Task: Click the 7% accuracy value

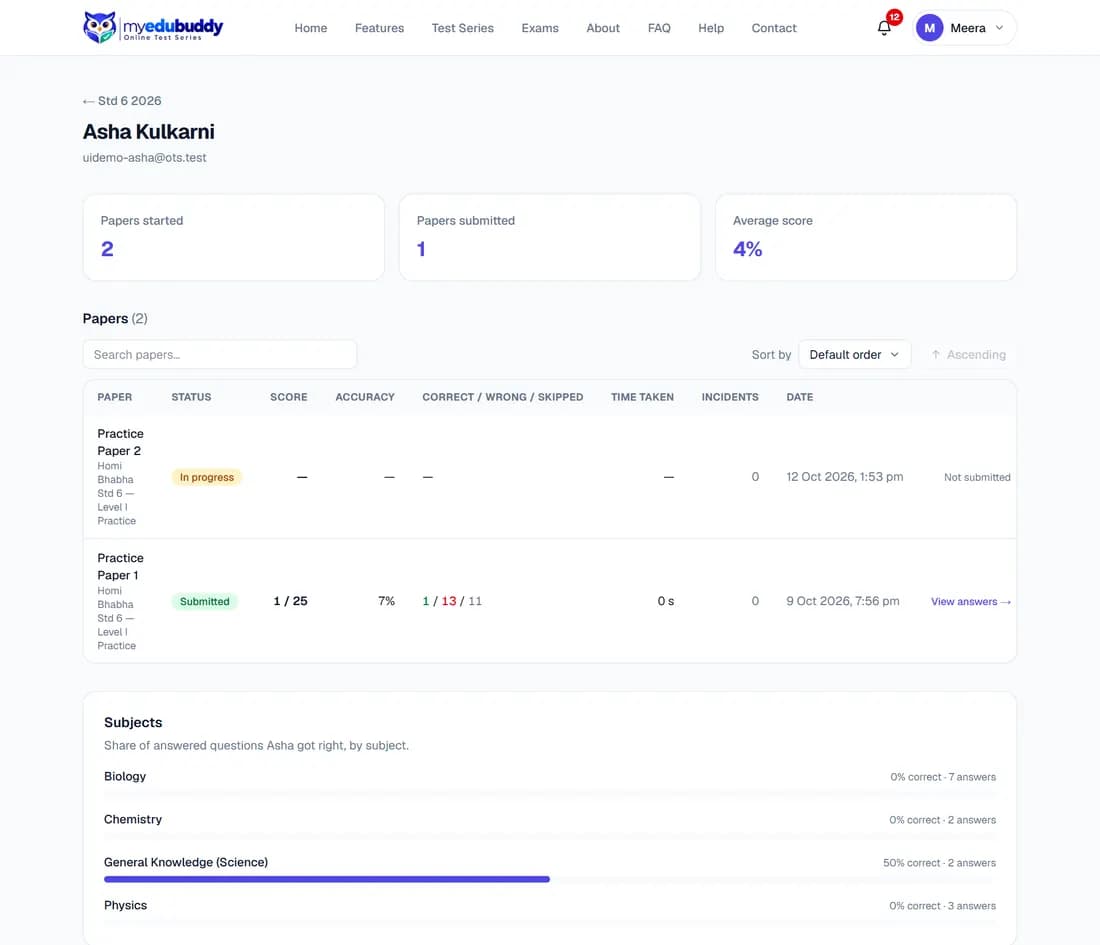Action: pos(387,601)
